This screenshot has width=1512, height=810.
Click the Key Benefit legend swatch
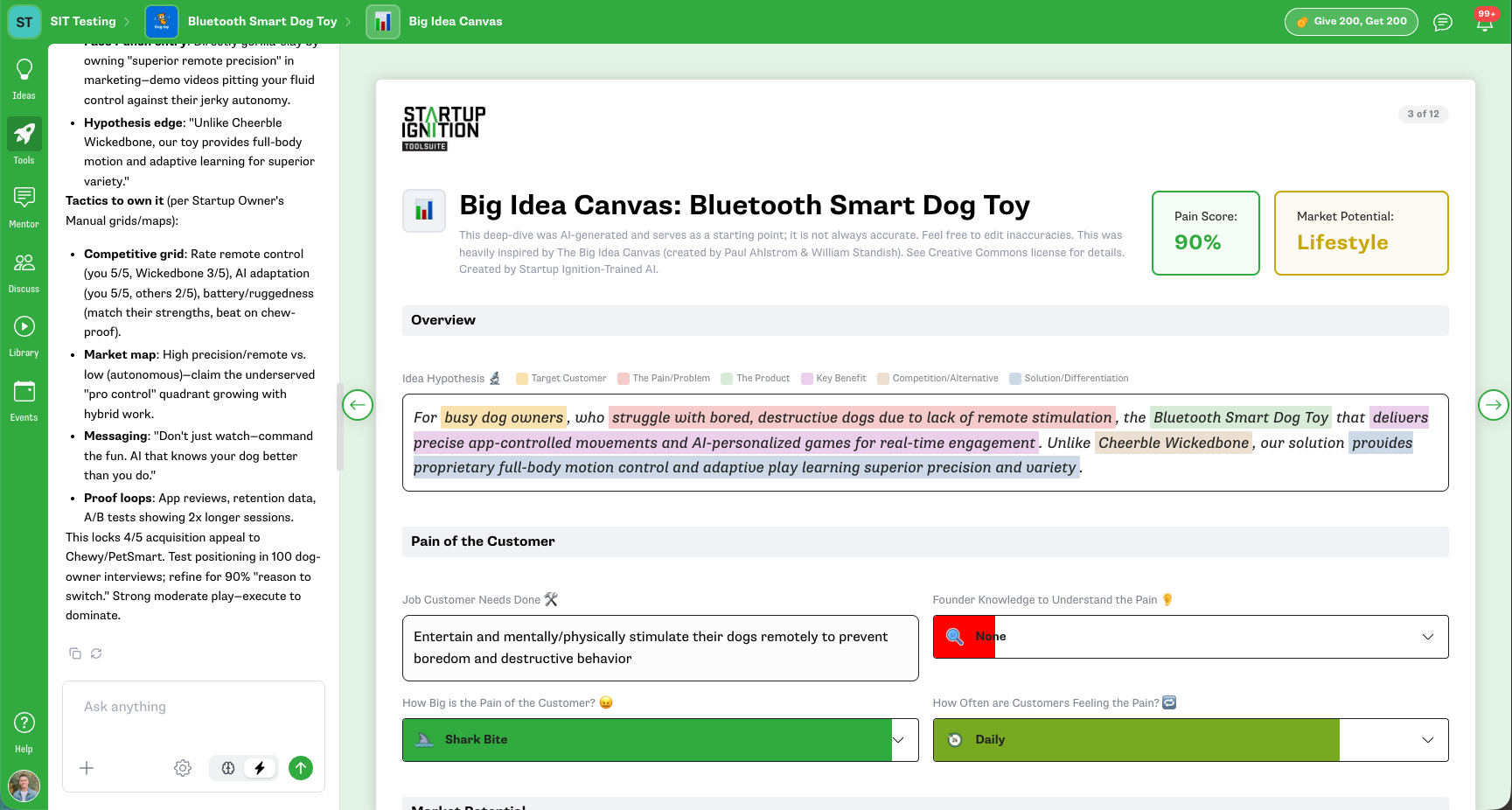point(807,379)
